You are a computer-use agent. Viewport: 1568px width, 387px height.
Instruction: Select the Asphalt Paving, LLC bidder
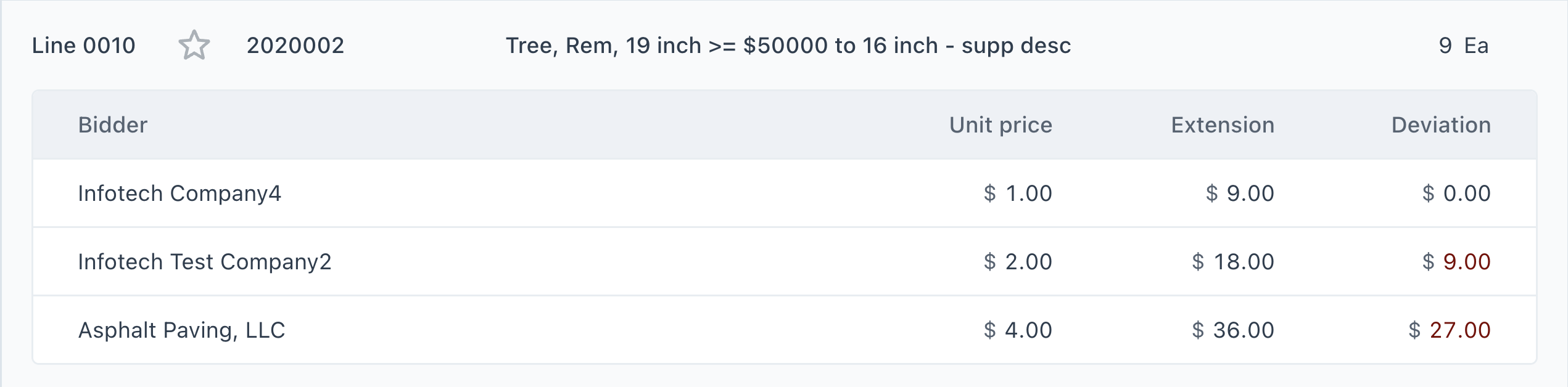pos(181,330)
